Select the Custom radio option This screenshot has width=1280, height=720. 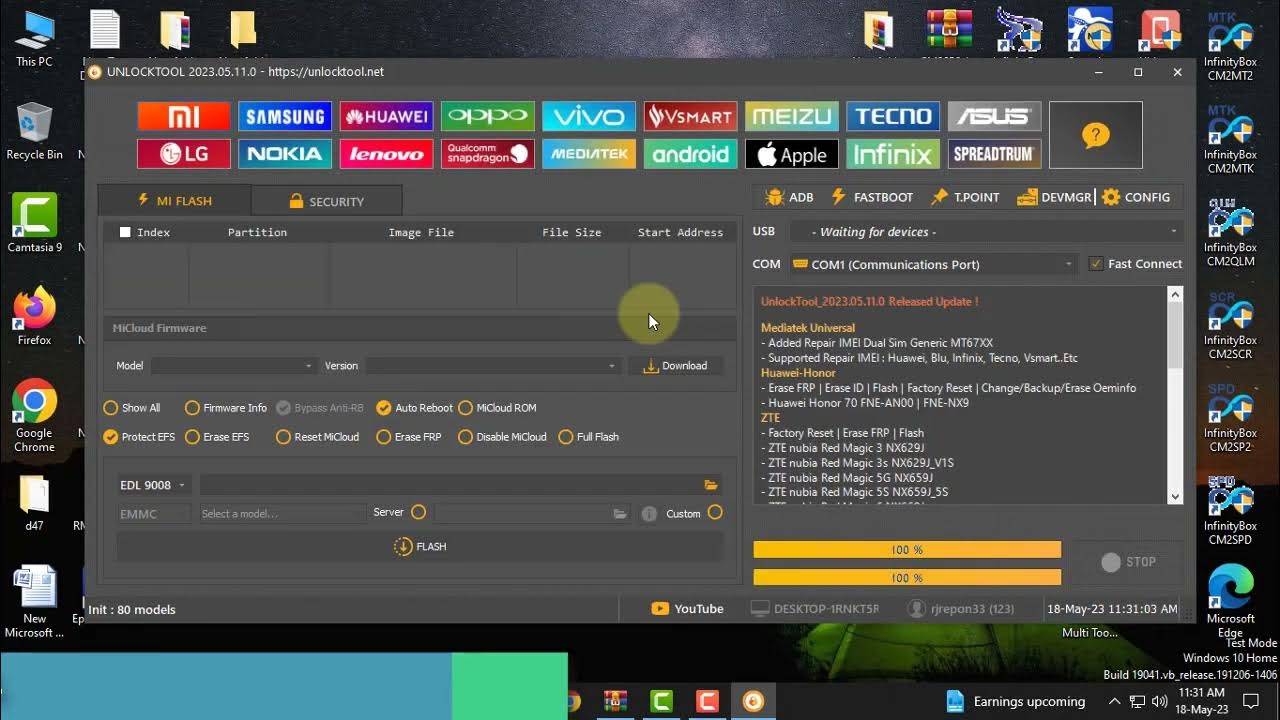pos(714,512)
